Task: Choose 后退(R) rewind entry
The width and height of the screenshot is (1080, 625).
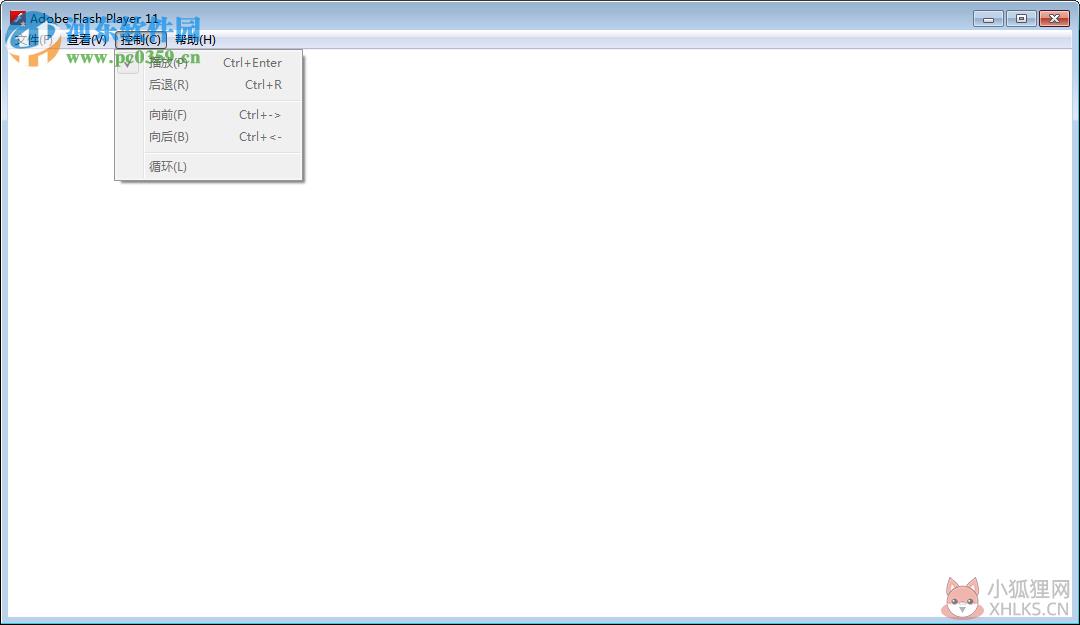Action: [209, 85]
